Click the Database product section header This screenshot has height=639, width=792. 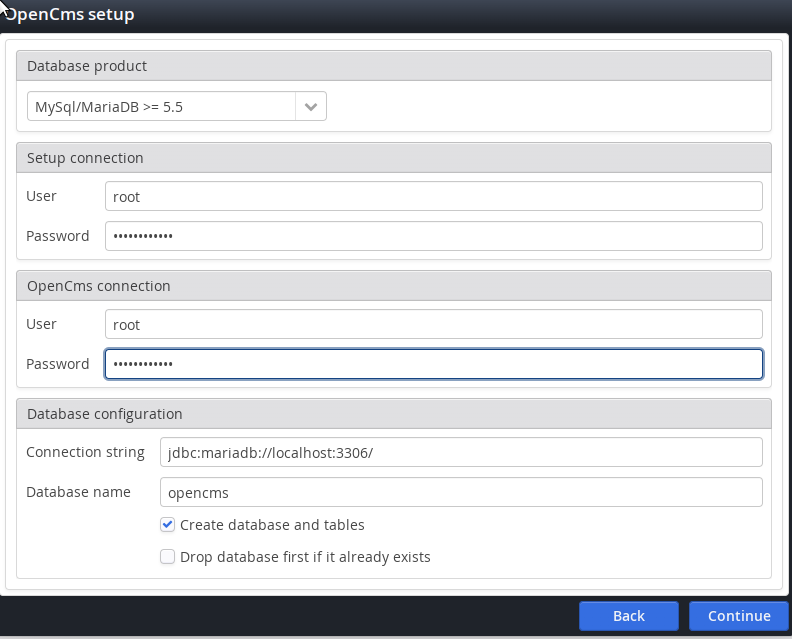(x=394, y=66)
